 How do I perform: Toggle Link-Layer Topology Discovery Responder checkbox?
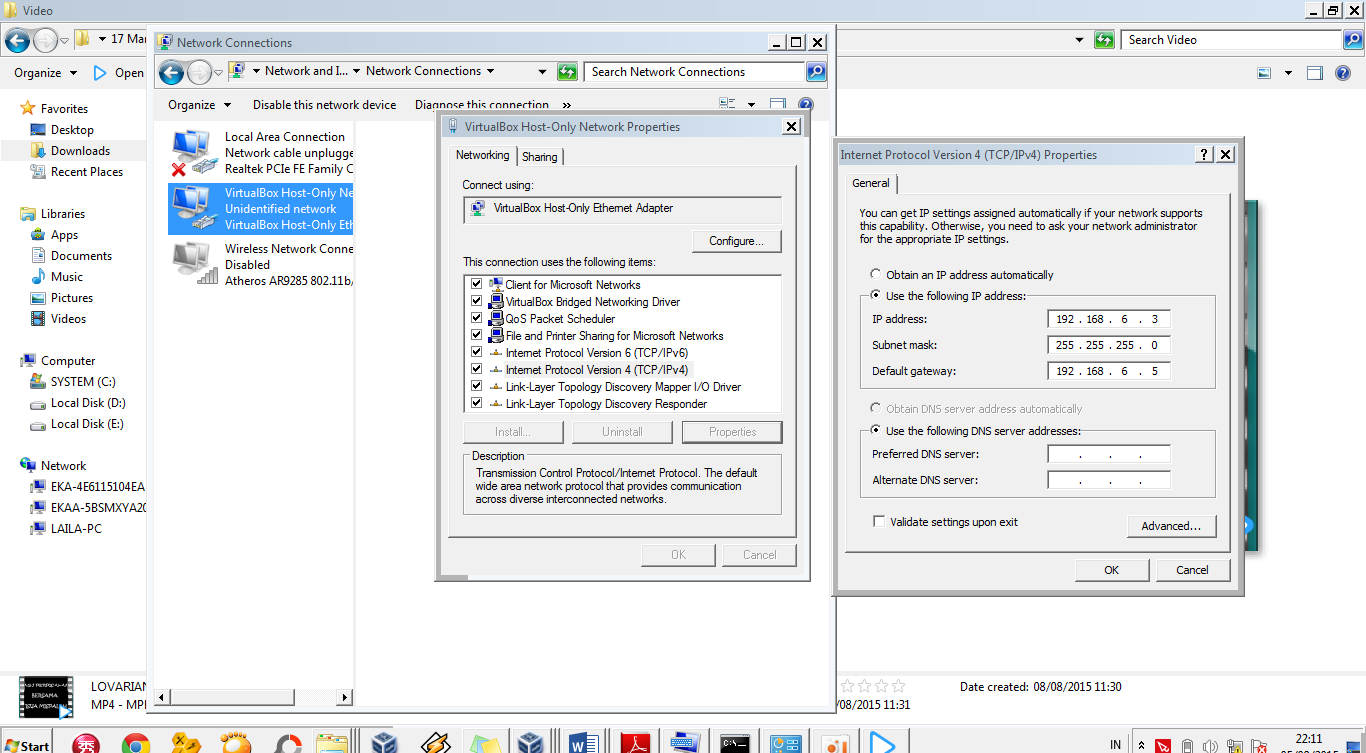[476, 404]
